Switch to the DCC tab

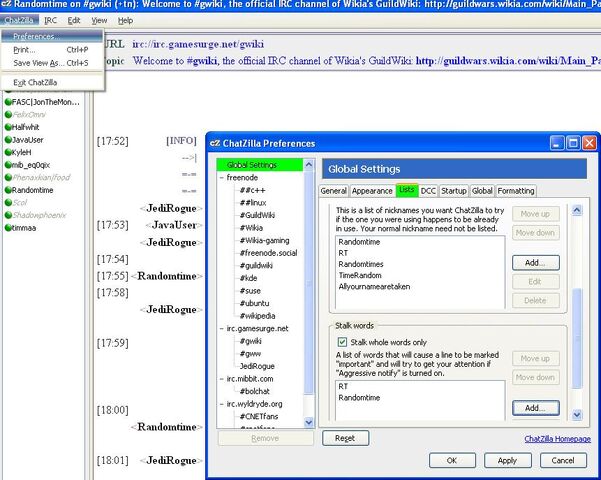(x=428, y=191)
